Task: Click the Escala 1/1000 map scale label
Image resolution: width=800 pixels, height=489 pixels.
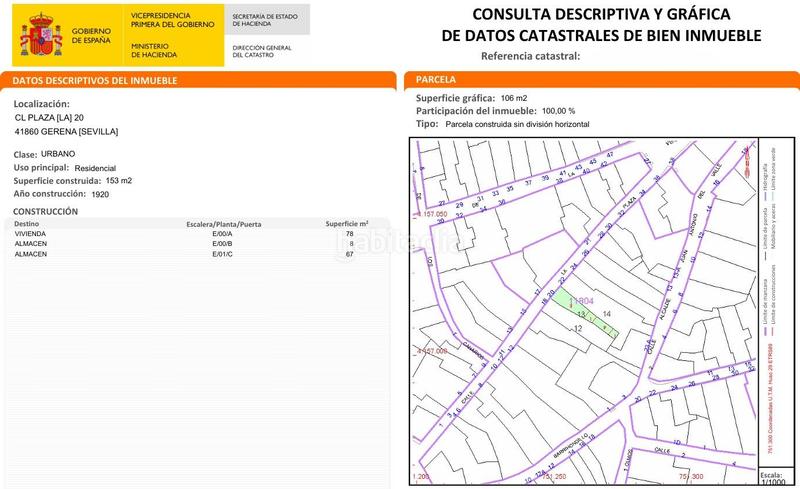Action: pos(771,477)
